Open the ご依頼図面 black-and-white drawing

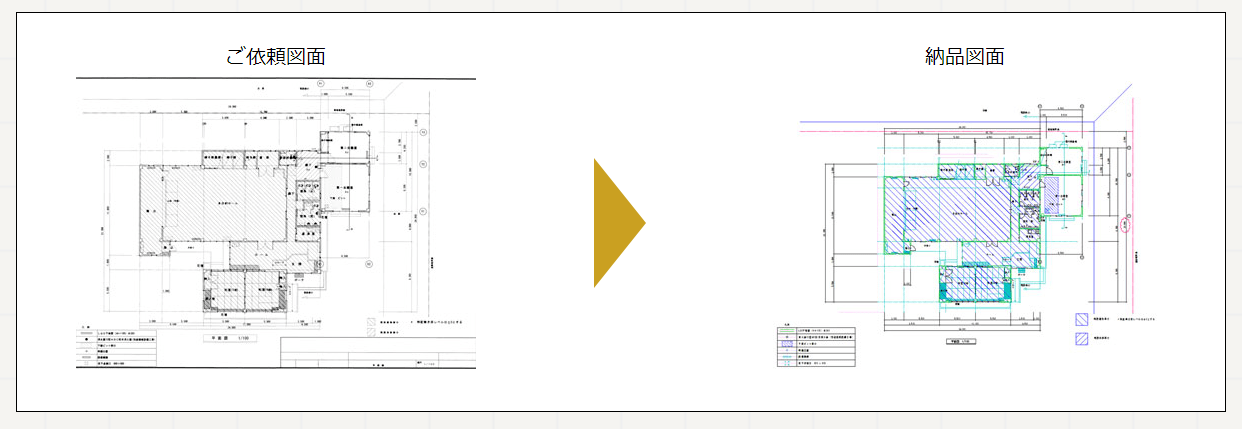[276, 223]
